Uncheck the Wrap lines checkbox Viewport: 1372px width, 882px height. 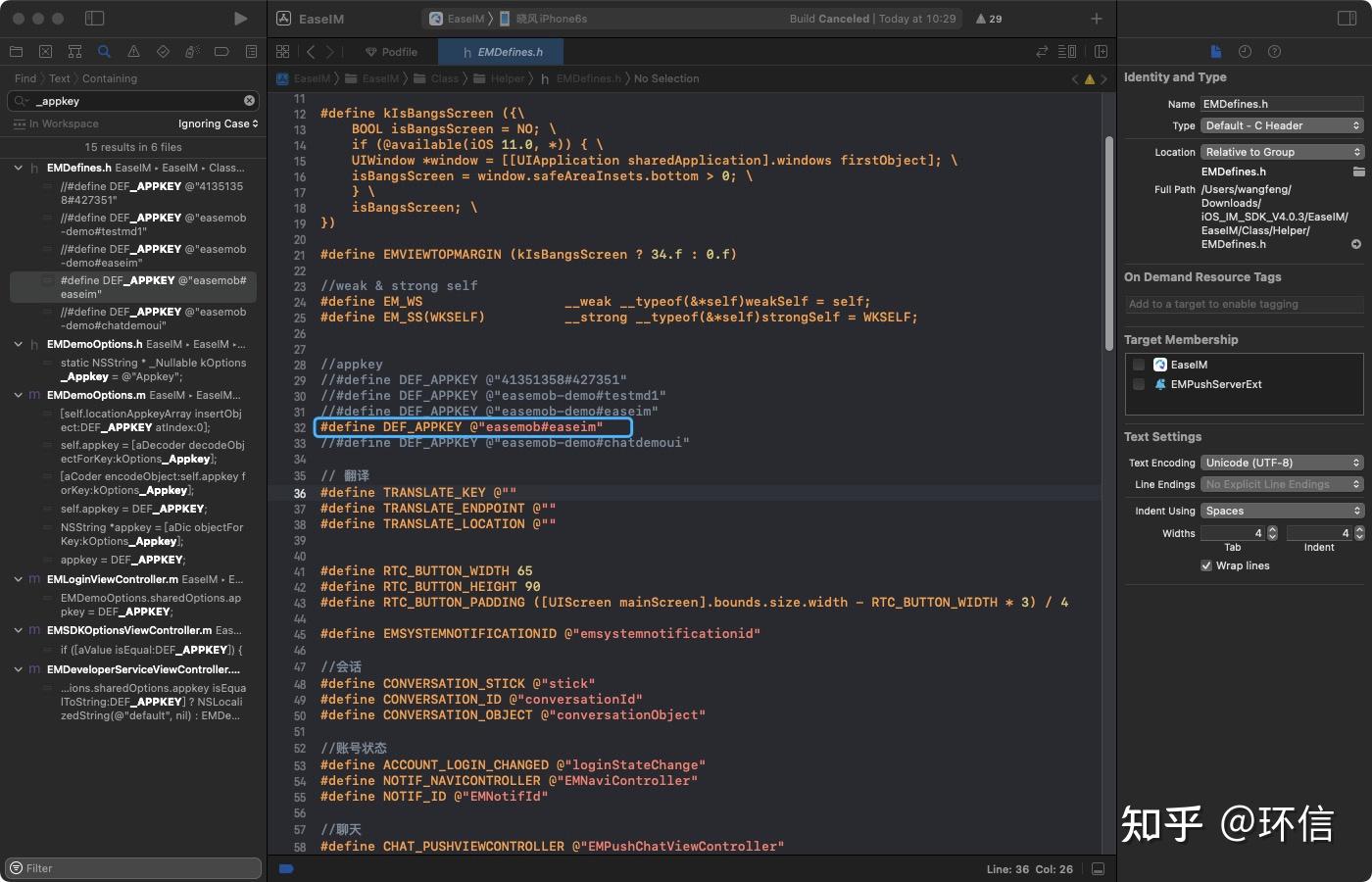(x=1206, y=565)
